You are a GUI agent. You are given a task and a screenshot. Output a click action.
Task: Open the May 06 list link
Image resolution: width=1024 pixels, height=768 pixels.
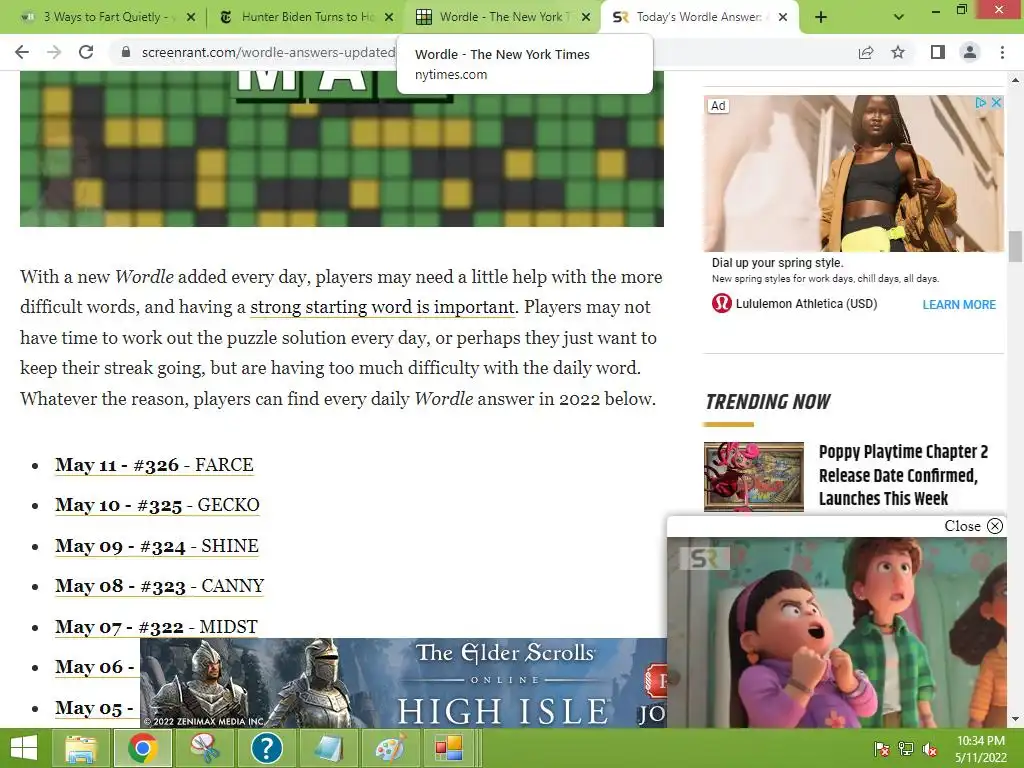click(x=94, y=667)
